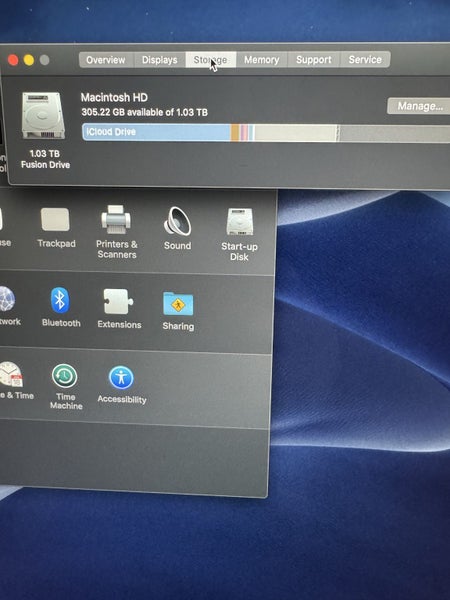
Task: Open the Sound preferences pane
Action: tap(177, 229)
